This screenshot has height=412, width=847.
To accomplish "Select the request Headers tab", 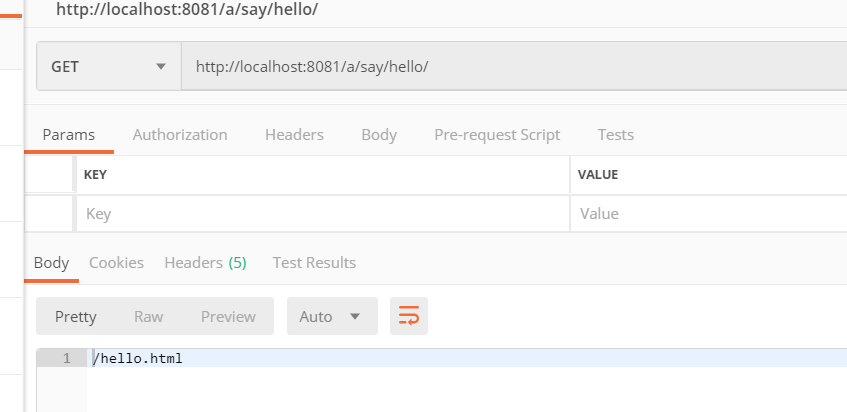I will (294, 134).
